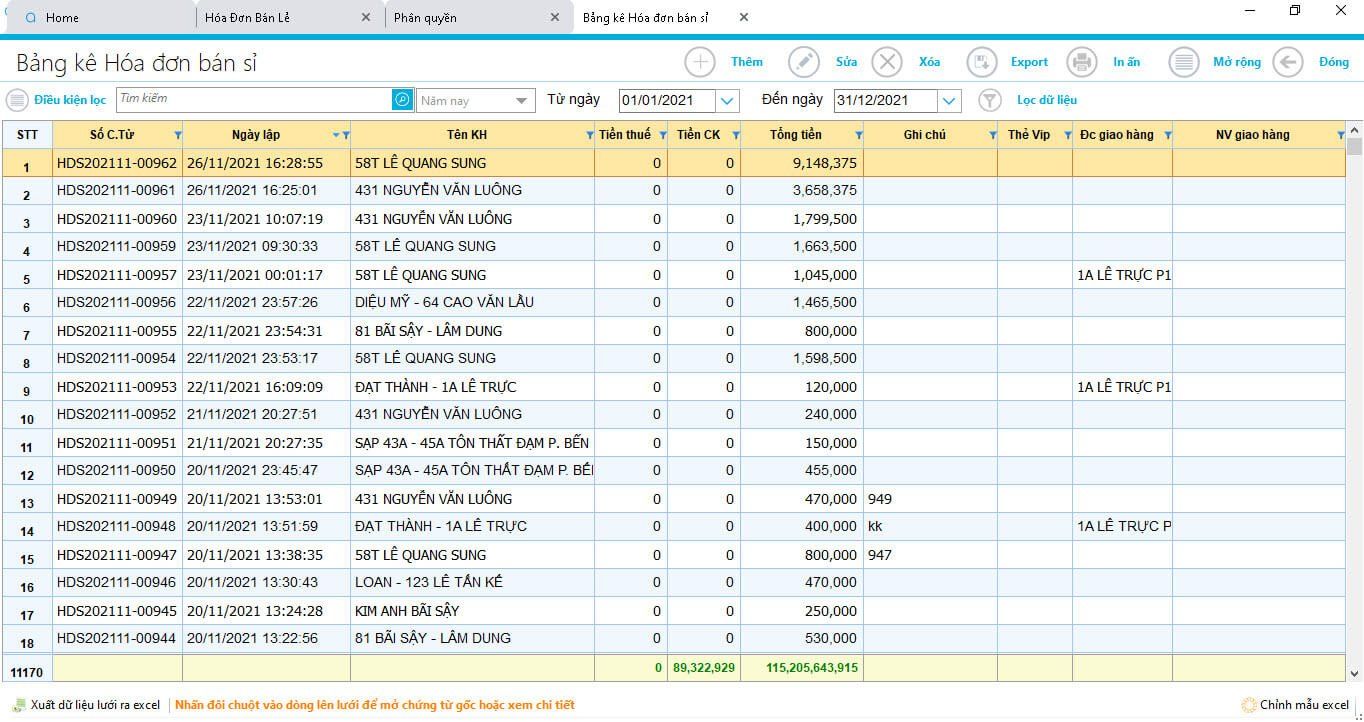Screen dimensions: 1364x722
Task: Click the Sửa pencil edit icon
Action: (x=804, y=62)
